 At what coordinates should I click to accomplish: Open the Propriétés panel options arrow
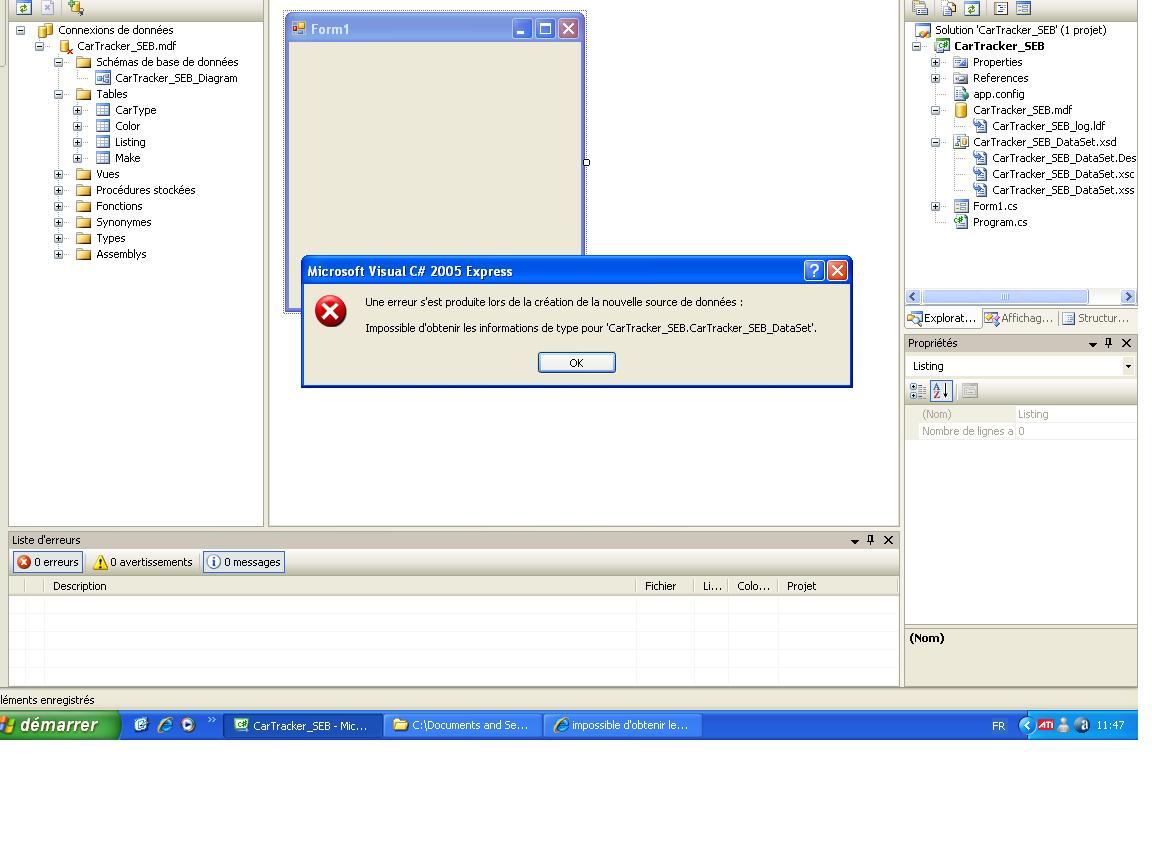tap(1092, 344)
